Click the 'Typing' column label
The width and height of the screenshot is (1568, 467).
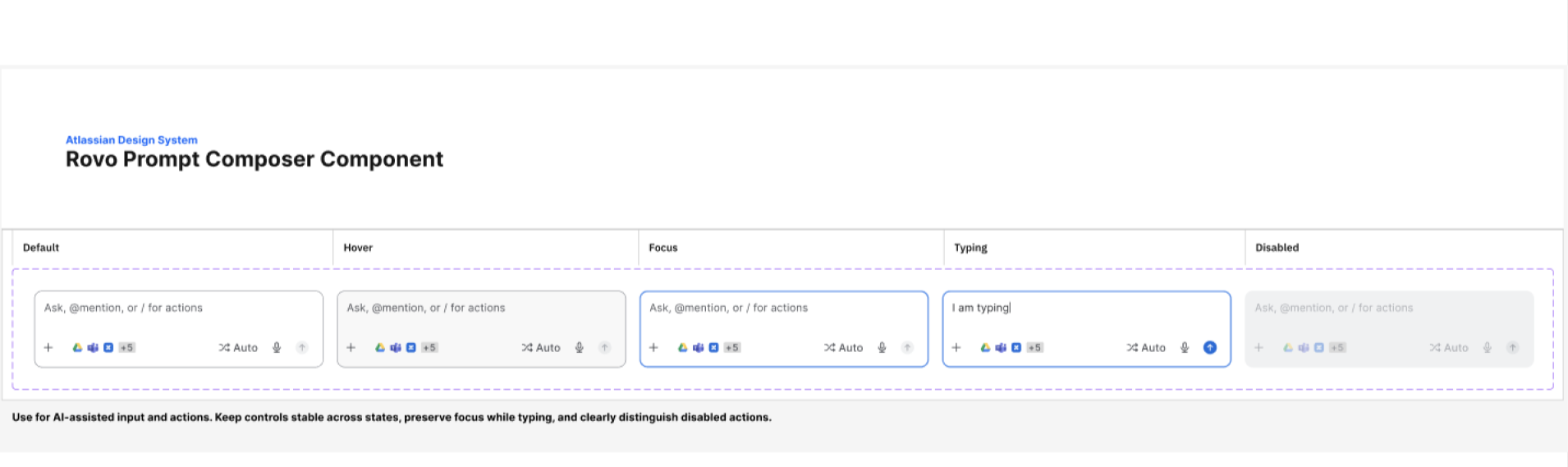(x=970, y=248)
